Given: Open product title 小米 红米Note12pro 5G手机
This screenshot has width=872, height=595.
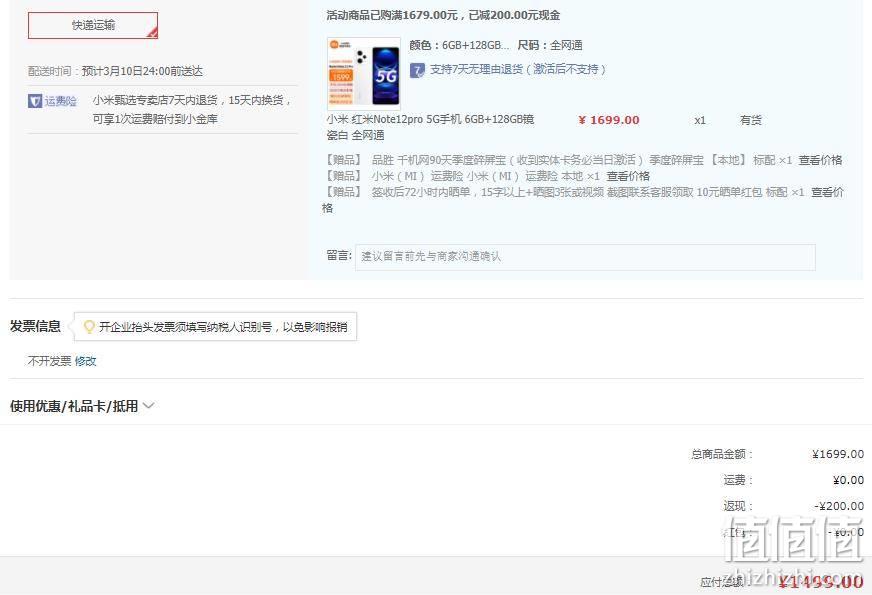Looking at the screenshot, I should tap(430, 127).
